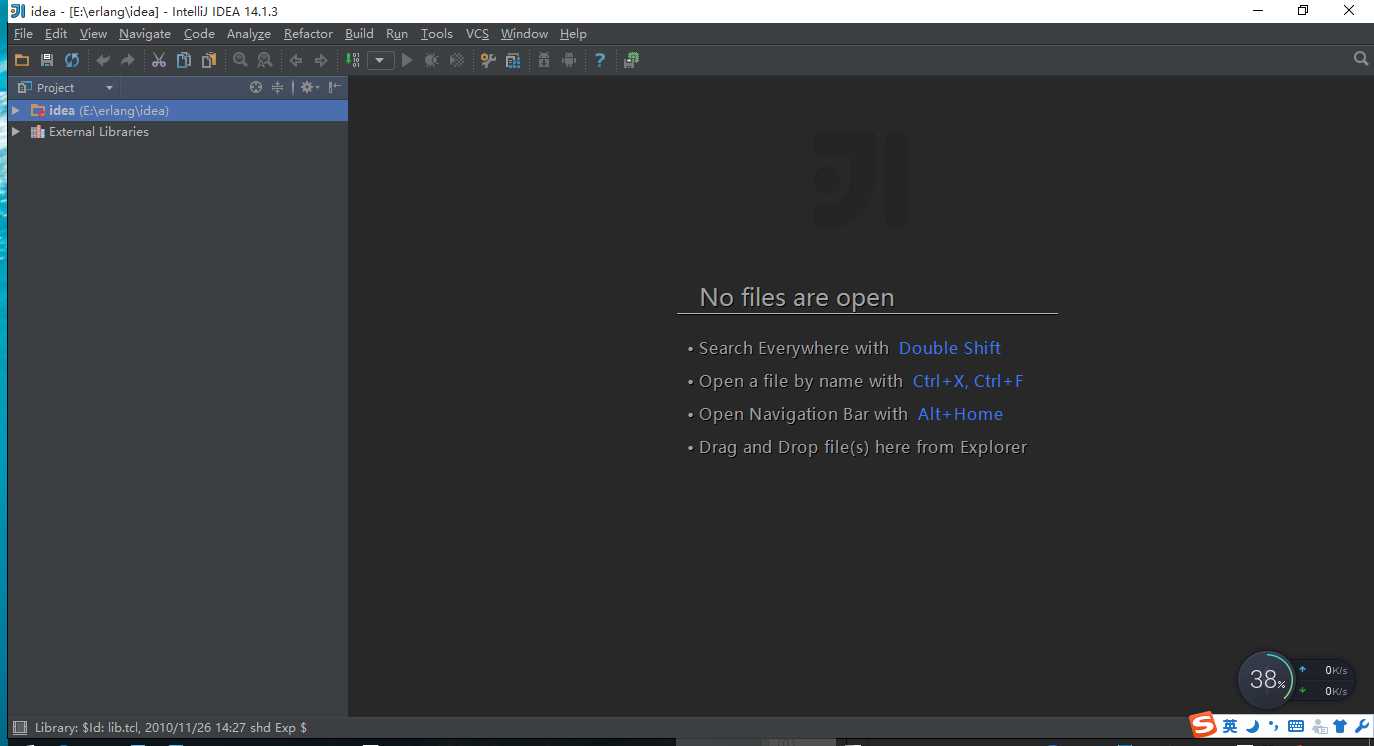Image resolution: width=1374 pixels, height=746 pixels.
Task: Open the Run menu
Action: [397, 34]
